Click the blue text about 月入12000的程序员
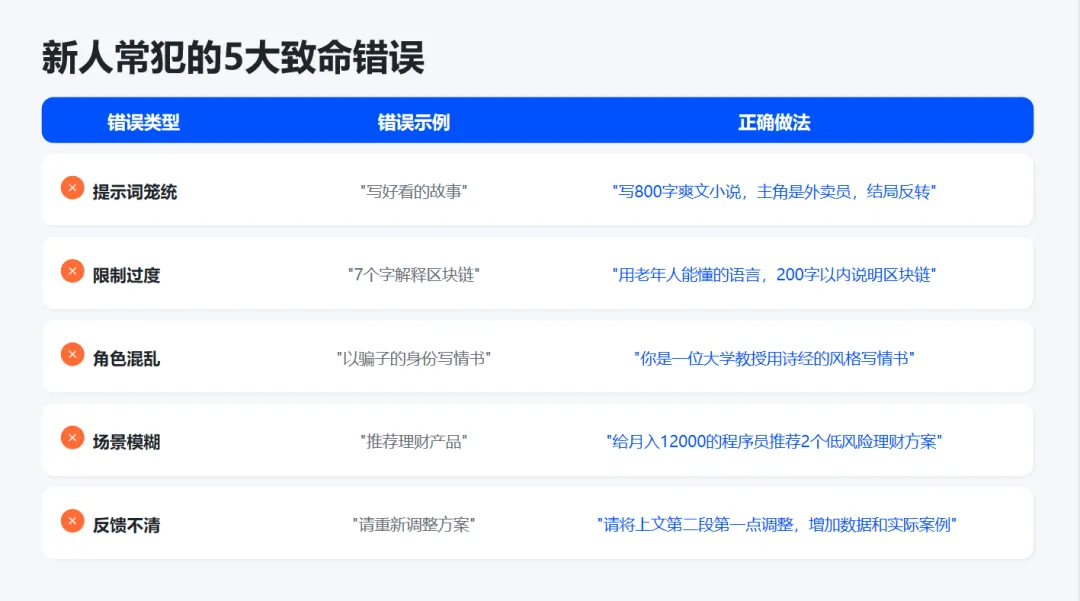Image resolution: width=1080 pixels, height=601 pixels. click(x=774, y=441)
